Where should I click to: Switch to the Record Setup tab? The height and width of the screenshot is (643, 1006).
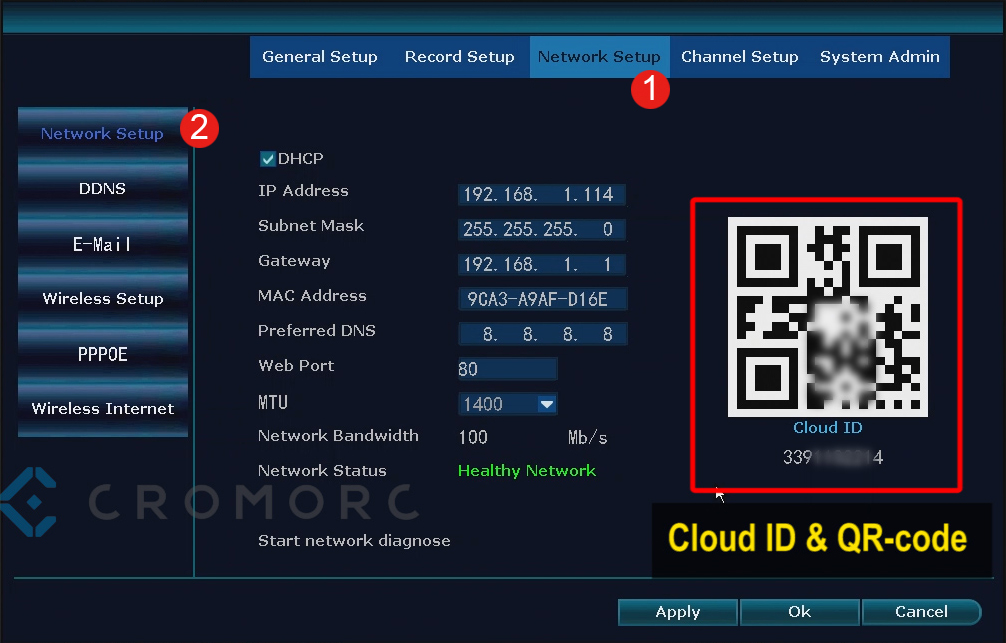pos(459,57)
